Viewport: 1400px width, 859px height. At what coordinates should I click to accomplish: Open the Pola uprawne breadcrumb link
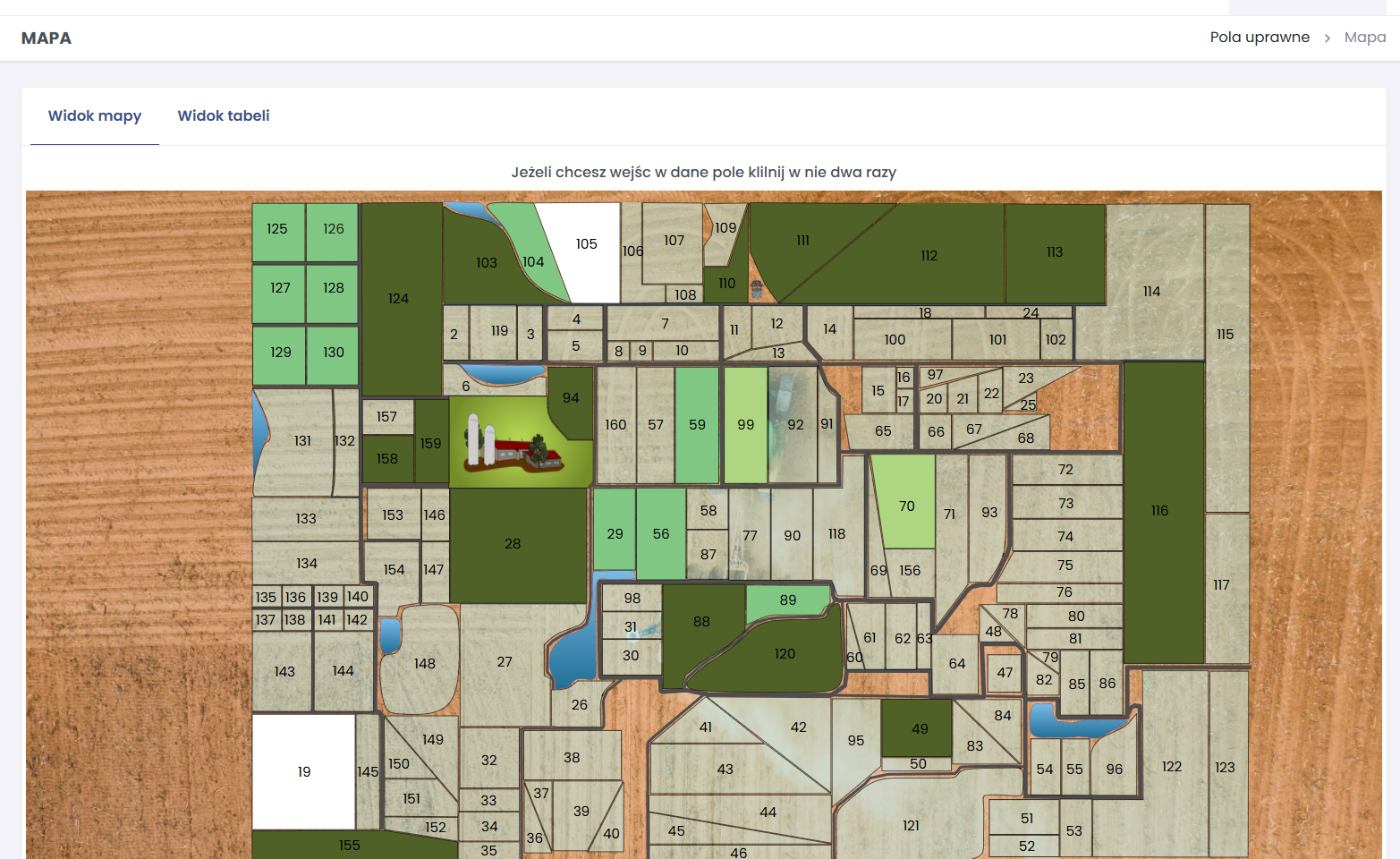[x=1259, y=38]
